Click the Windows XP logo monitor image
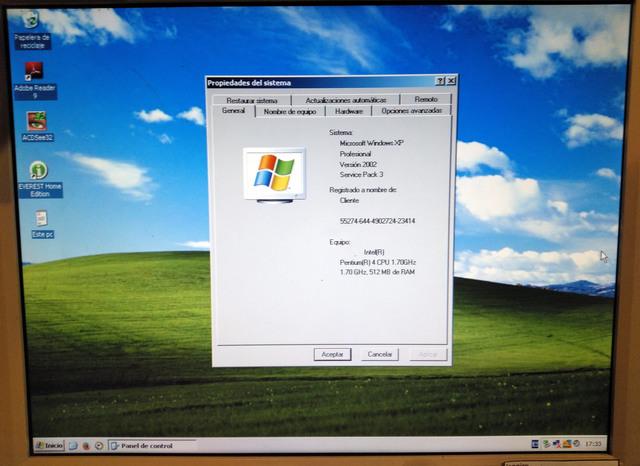The image size is (640, 466). [x=274, y=175]
